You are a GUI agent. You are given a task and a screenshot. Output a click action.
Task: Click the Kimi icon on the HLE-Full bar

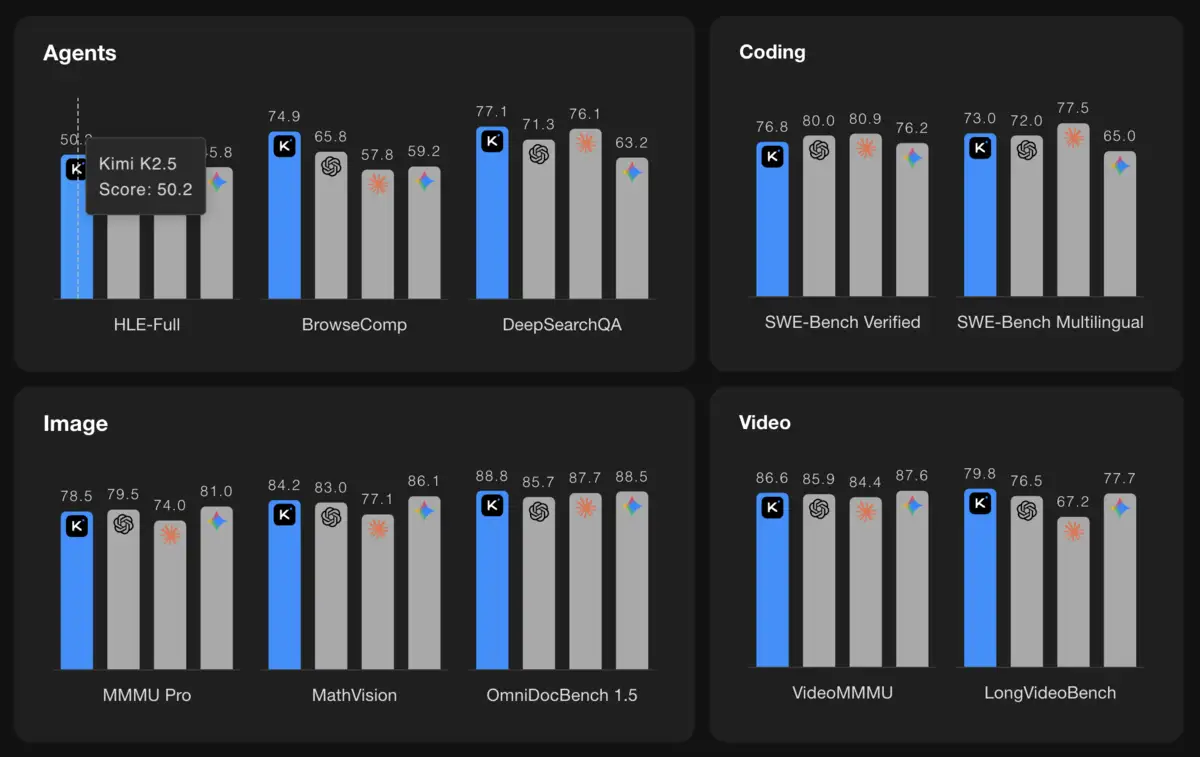click(x=76, y=169)
